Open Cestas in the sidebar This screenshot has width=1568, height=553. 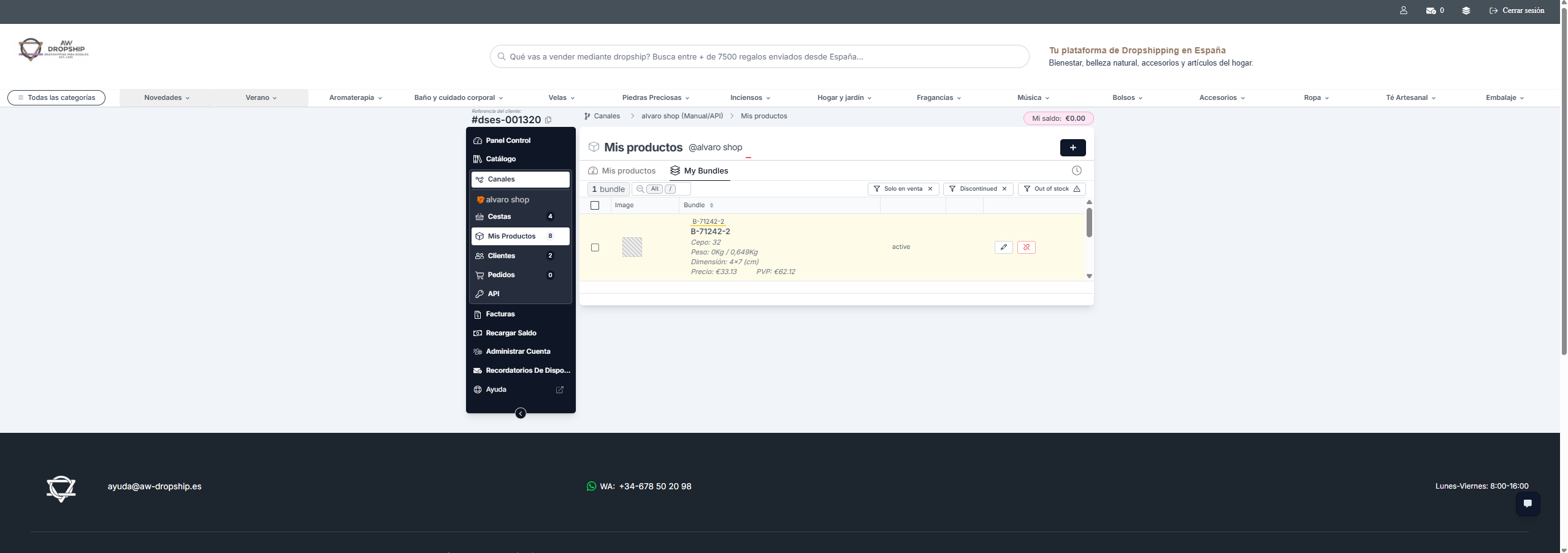tap(521, 216)
